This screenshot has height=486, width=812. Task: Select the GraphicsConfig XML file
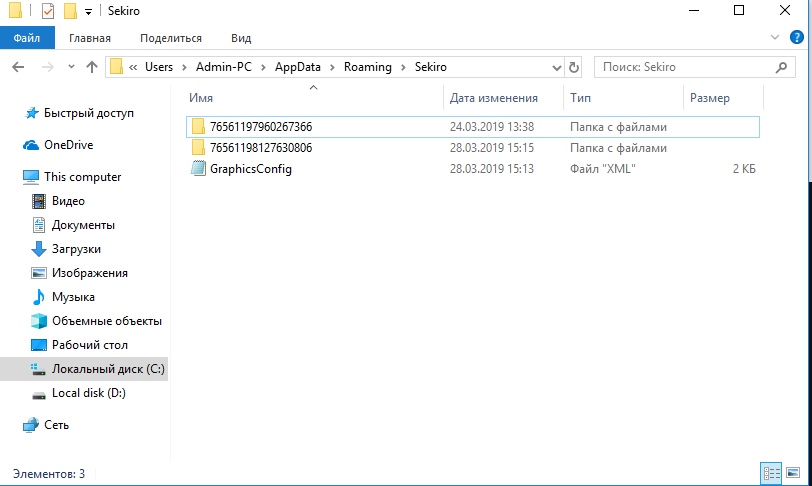point(473,169)
